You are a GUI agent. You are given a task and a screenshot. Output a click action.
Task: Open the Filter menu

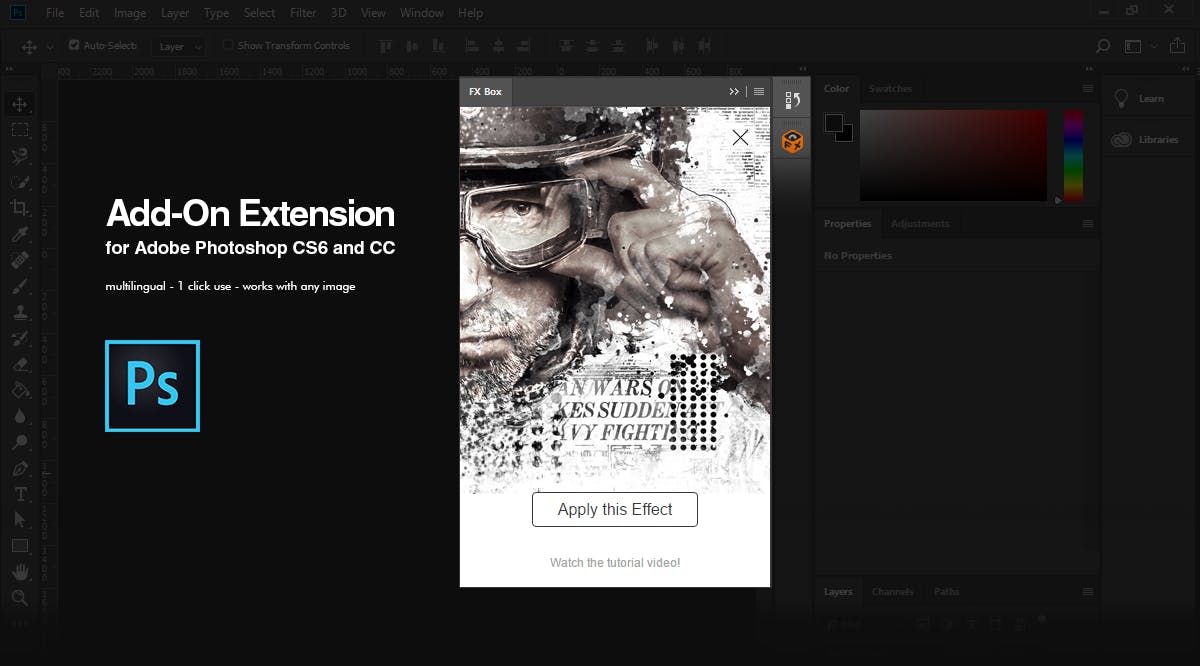coord(302,12)
